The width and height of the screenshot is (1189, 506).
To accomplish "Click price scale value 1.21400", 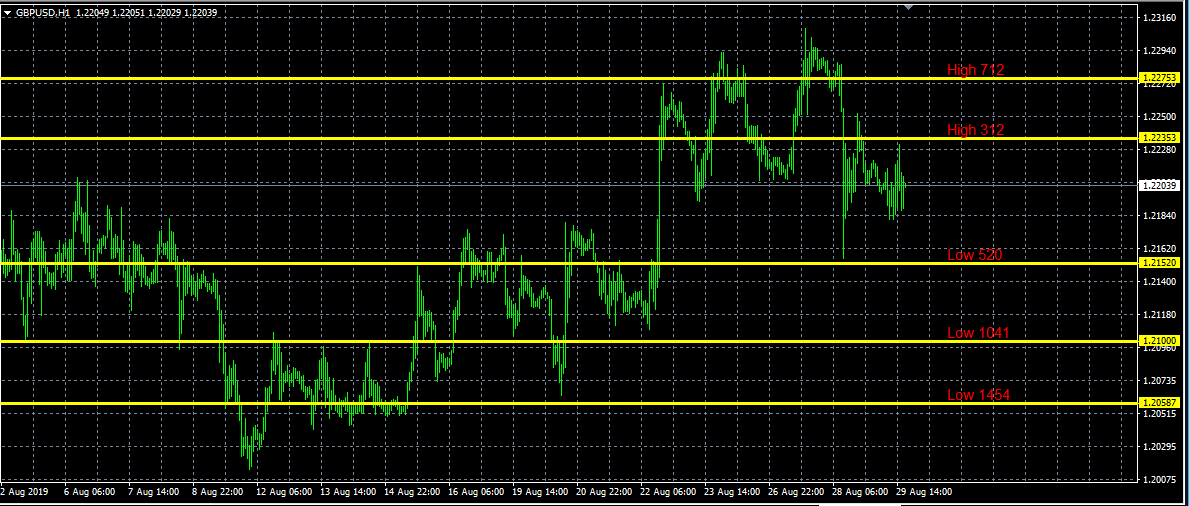I will pyautogui.click(x=1159, y=282).
